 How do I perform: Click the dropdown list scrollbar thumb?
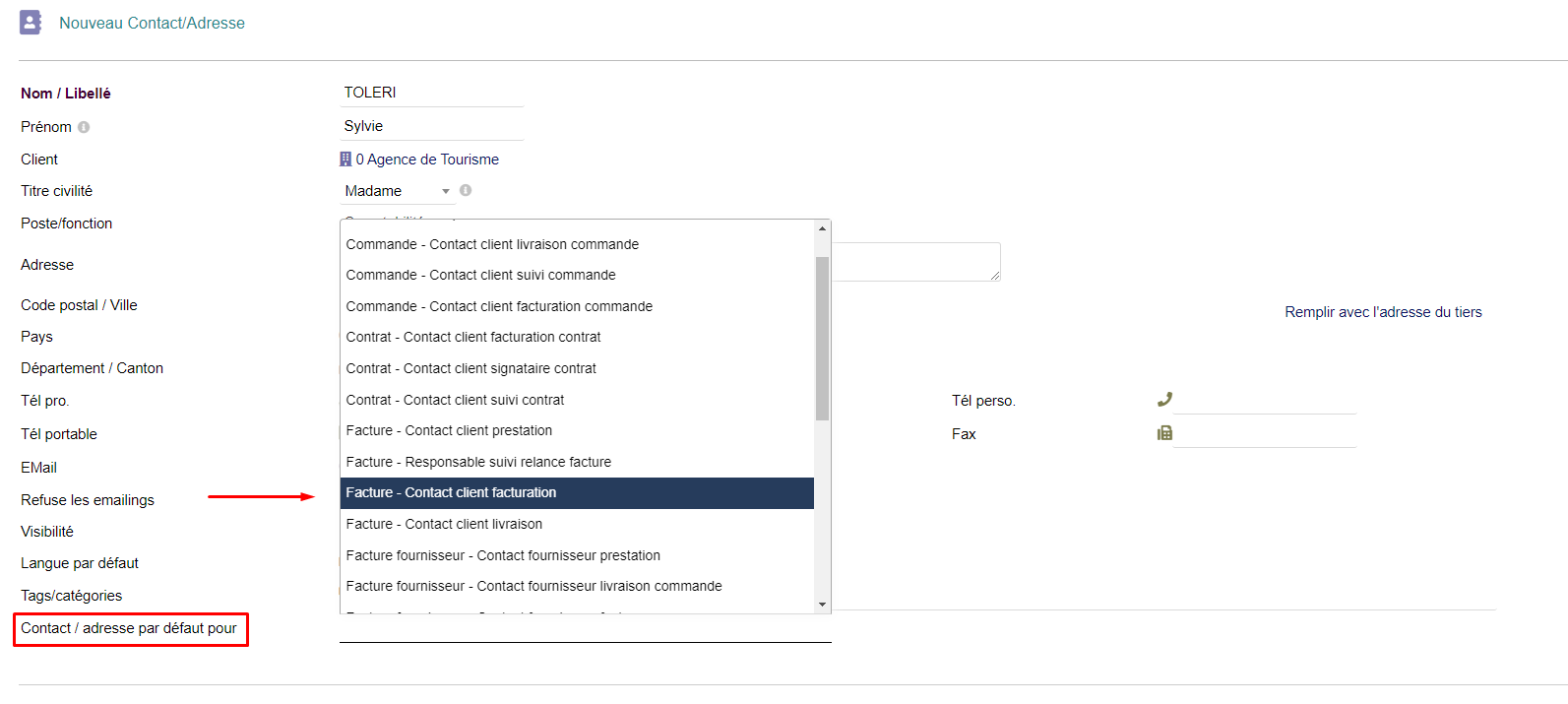pyautogui.click(x=822, y=339)
